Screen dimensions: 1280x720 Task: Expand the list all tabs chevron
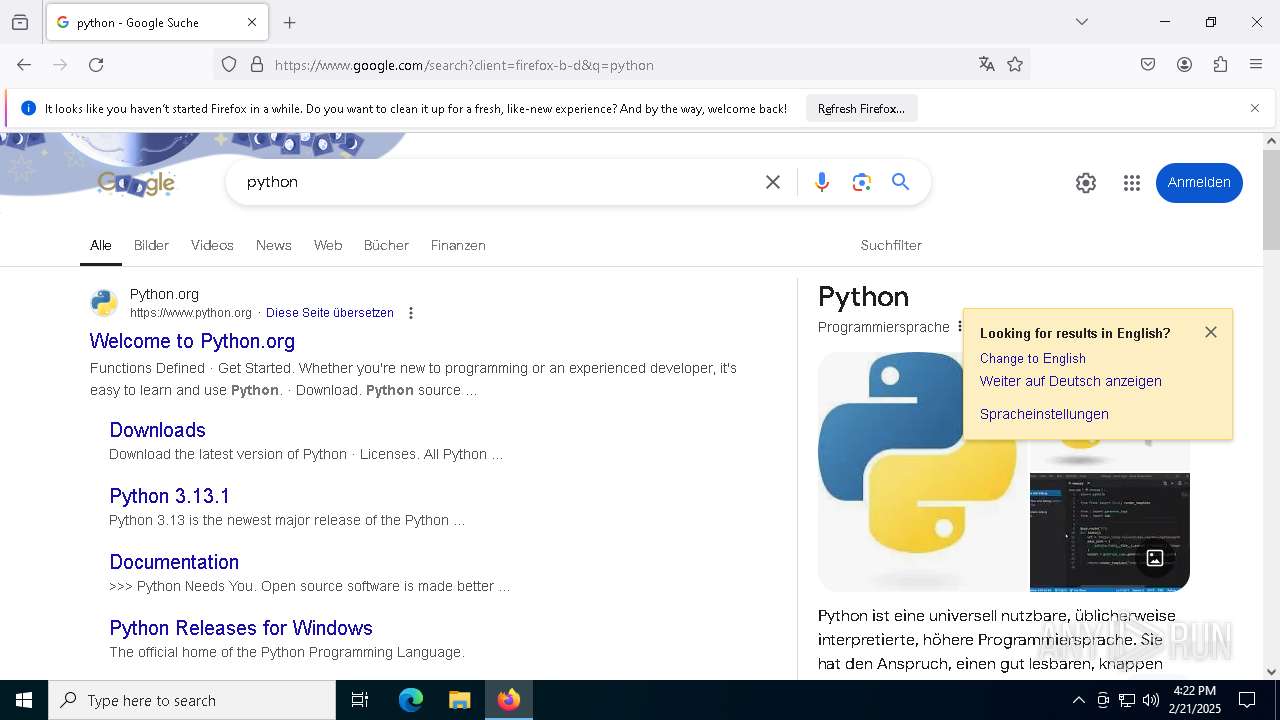click(1082, 22)
